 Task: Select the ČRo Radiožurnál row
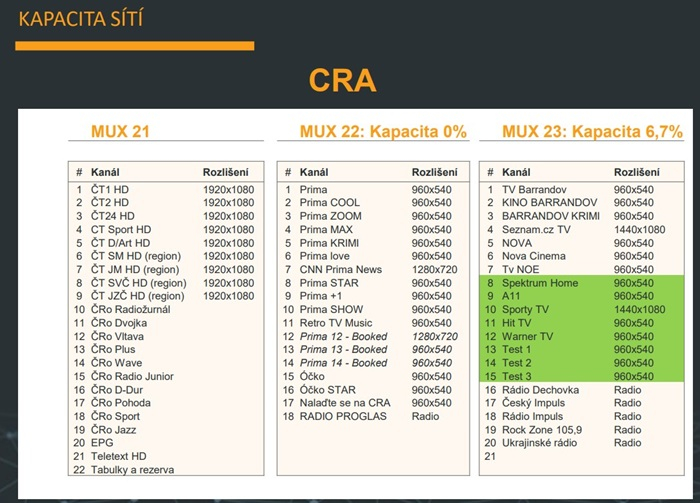click(x=132, y=310)
